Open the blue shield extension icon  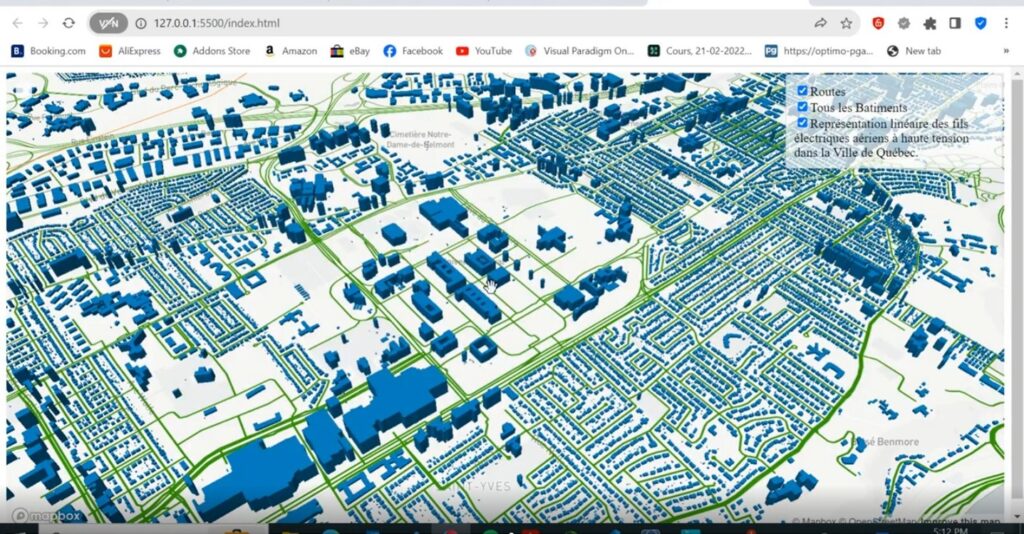(980, 24)
